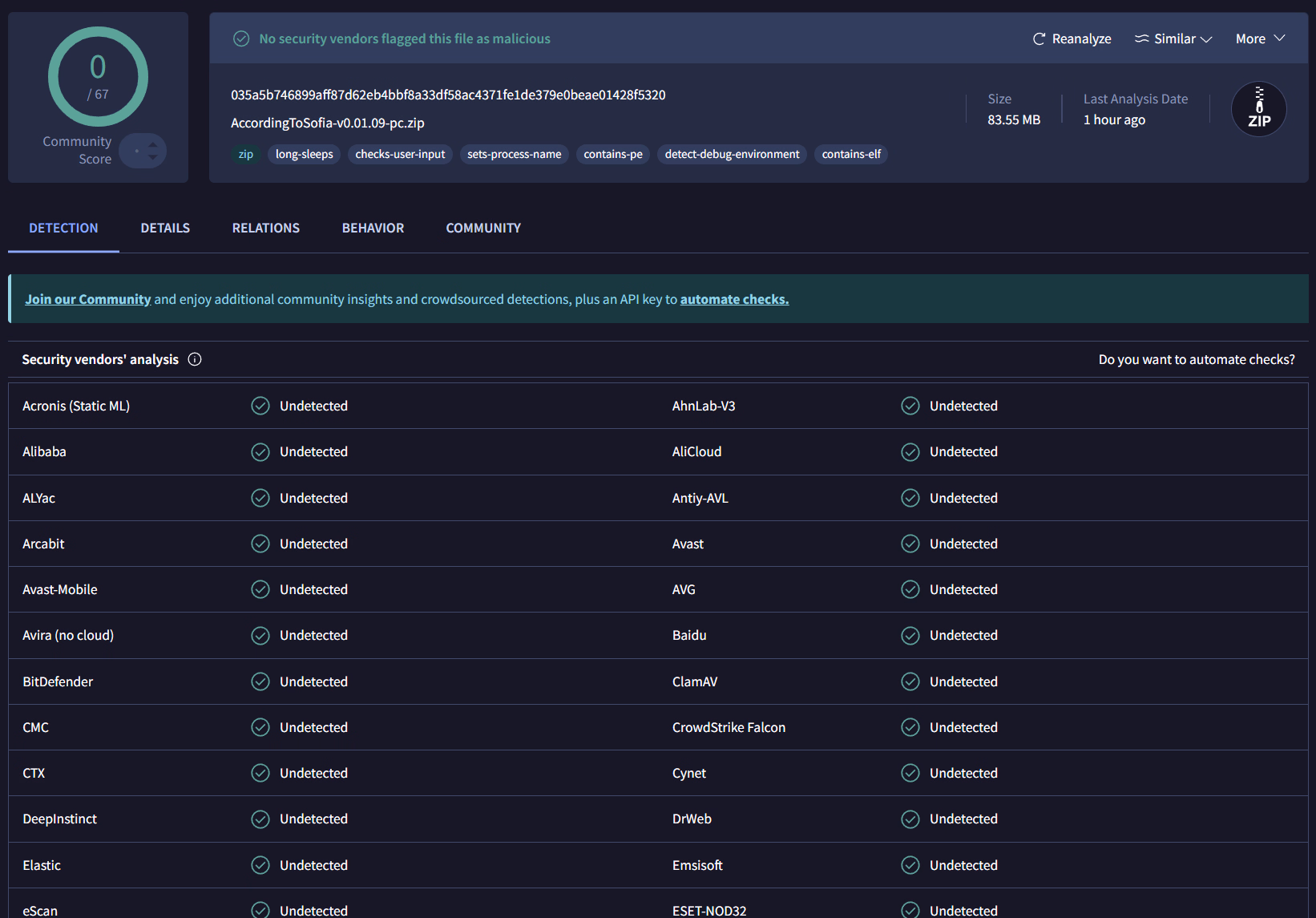Click the community score circle gauge
Image resolution: width=1316 pixels, height=918 pixels.
pos(98,77)
